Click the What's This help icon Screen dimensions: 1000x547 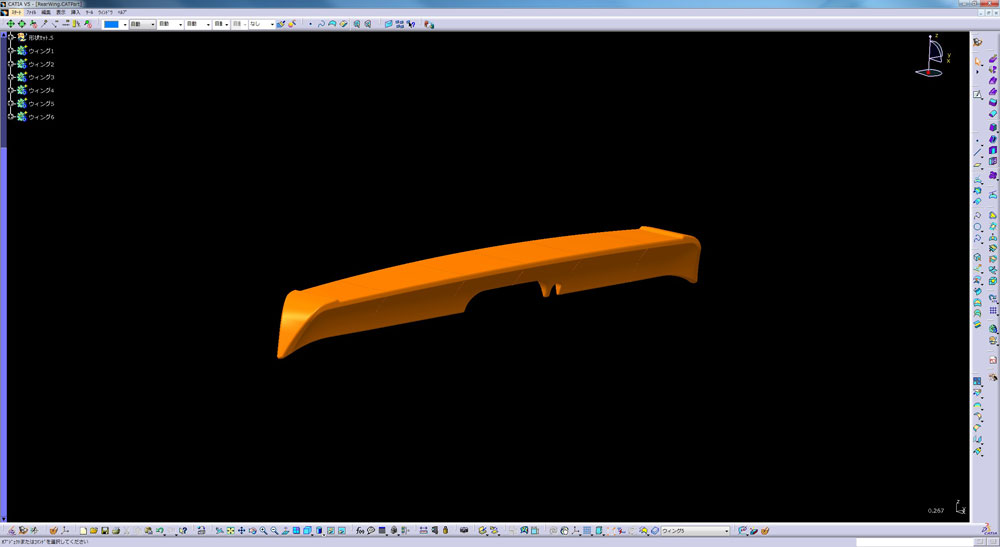point(183,530)
